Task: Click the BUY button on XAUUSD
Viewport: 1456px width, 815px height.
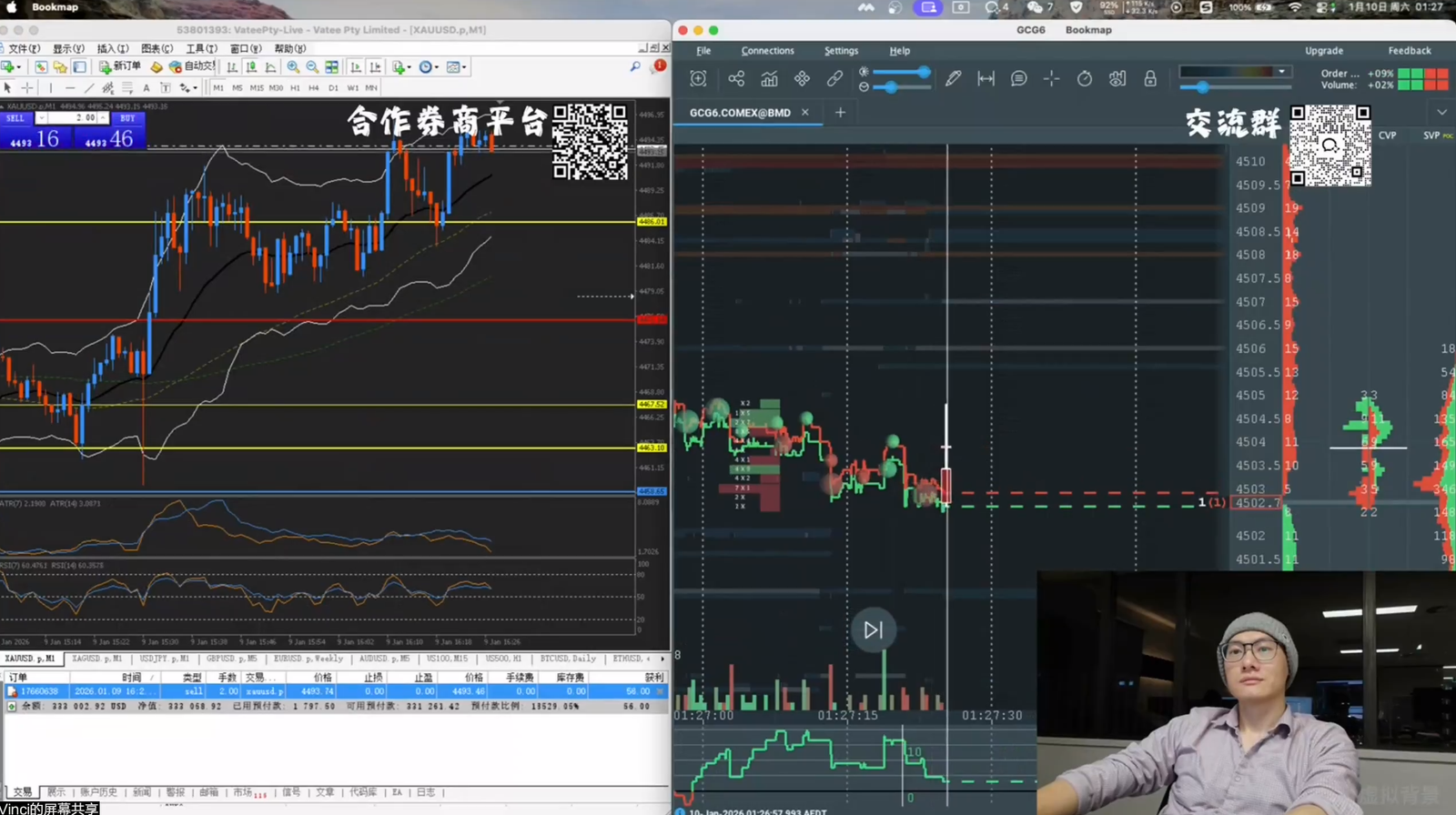Action: [127, 118]
